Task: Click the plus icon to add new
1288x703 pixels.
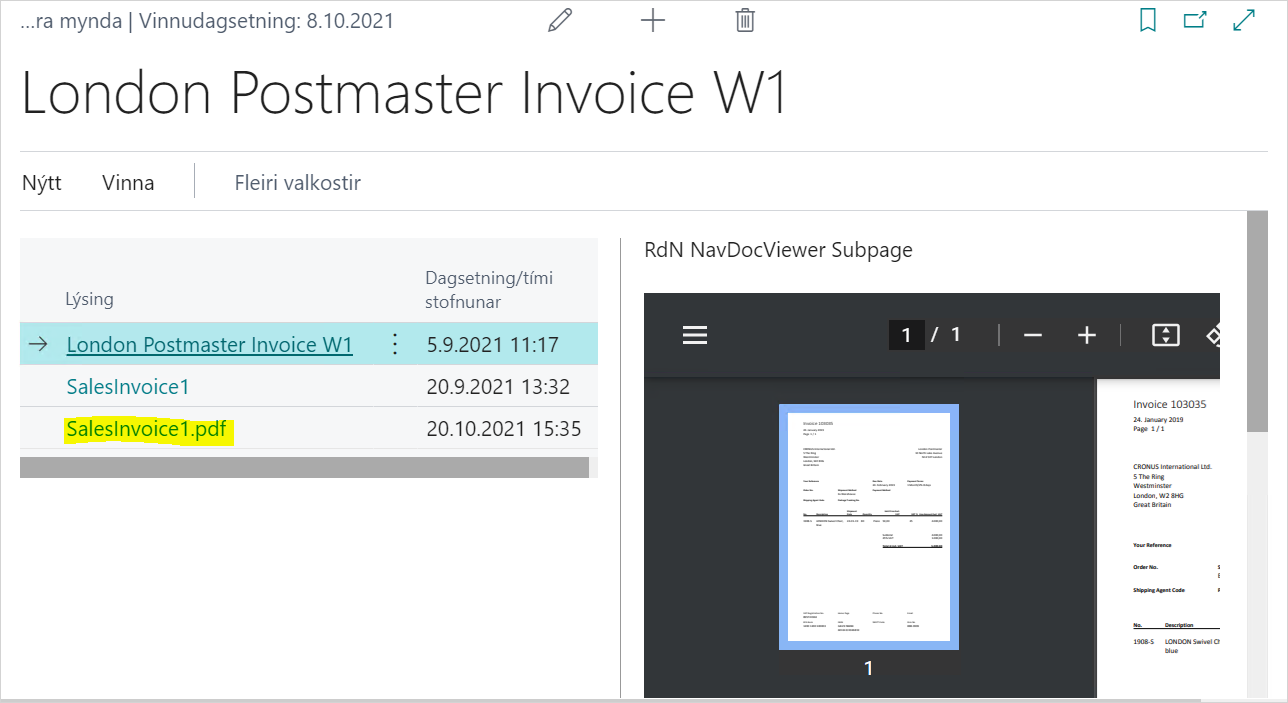Action: coord(652,21)
